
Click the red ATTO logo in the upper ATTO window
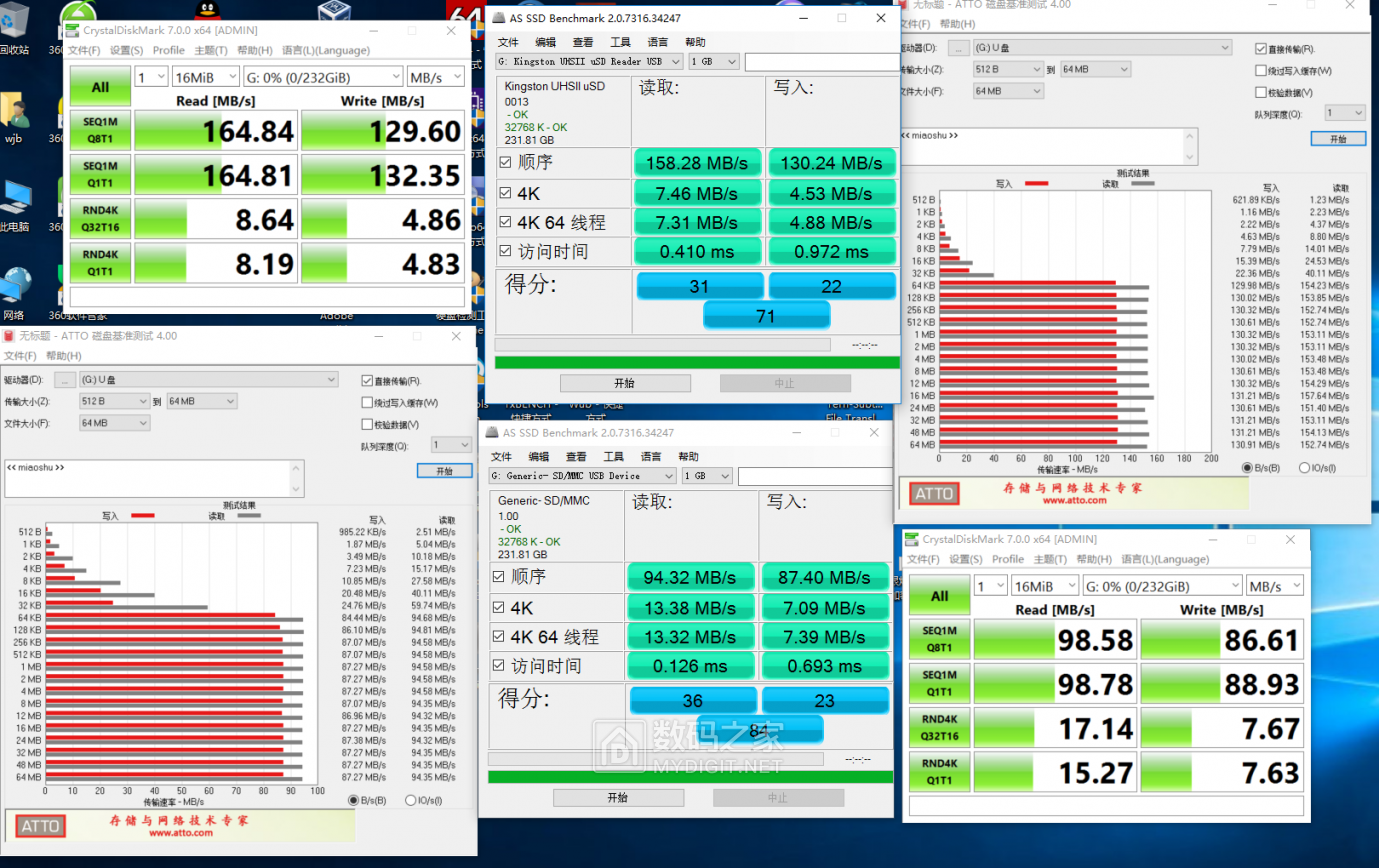pos(934,493)
